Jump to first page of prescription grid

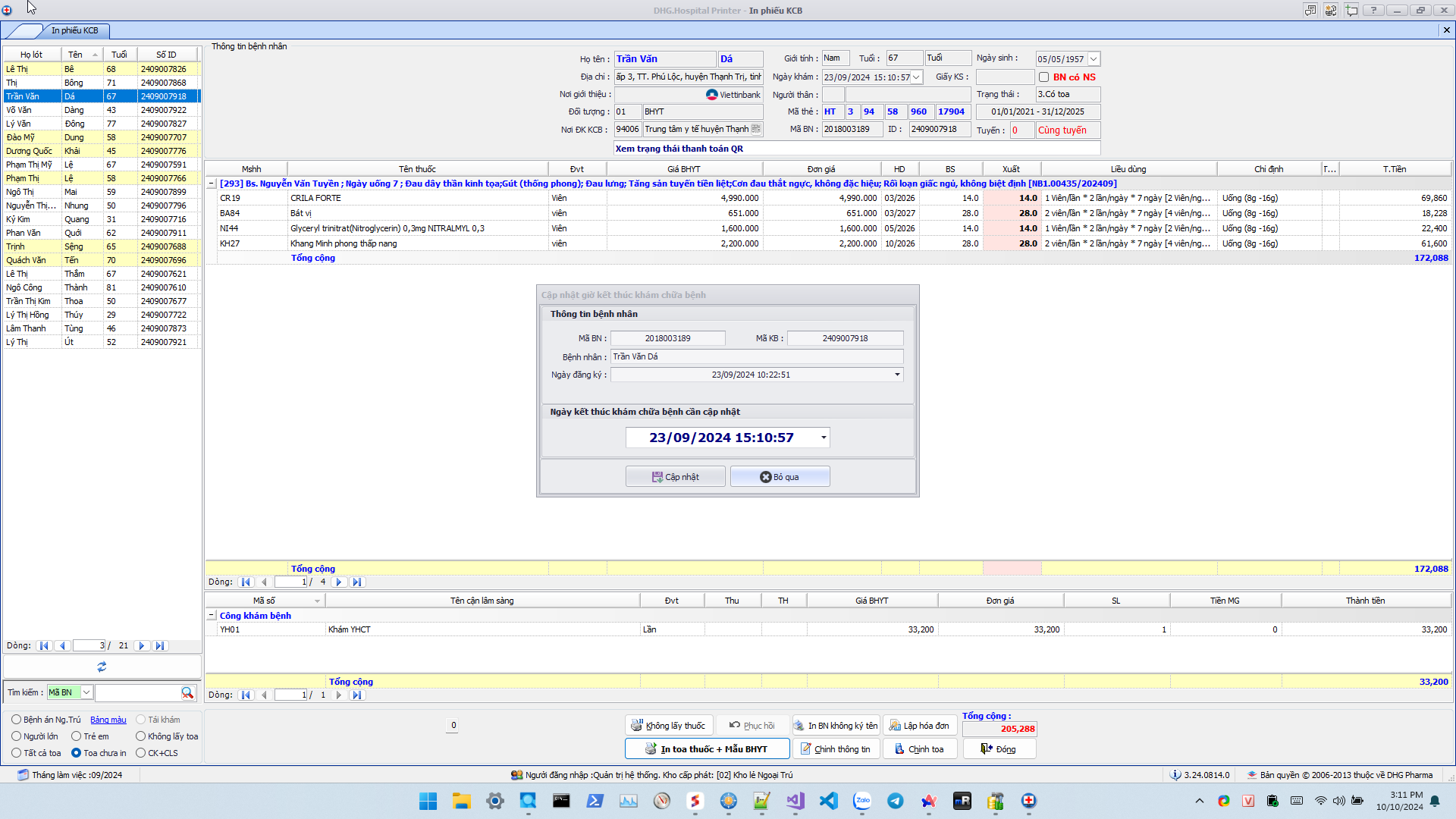(x=245, y=582)
